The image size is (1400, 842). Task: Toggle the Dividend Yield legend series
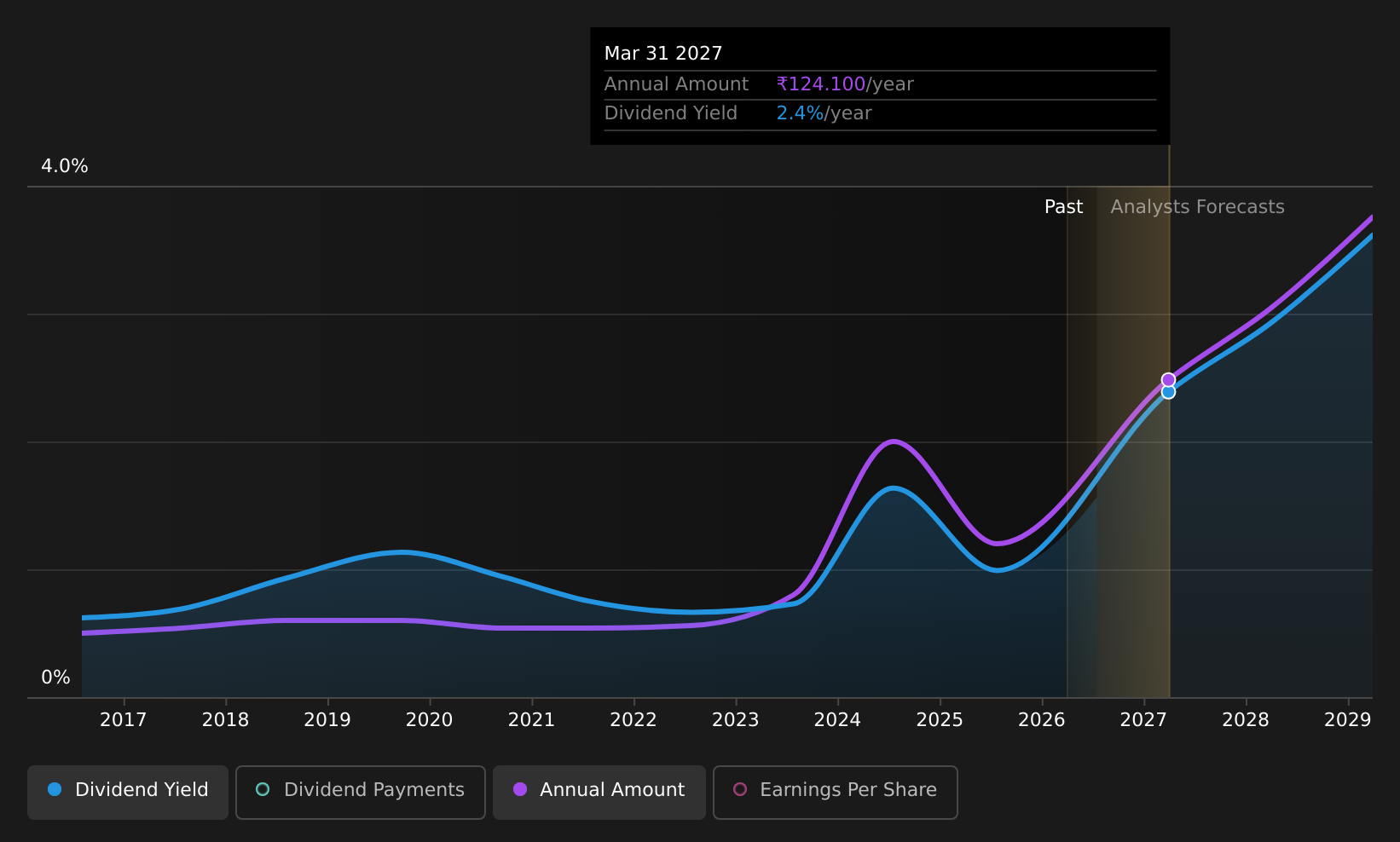coord(128,792)
